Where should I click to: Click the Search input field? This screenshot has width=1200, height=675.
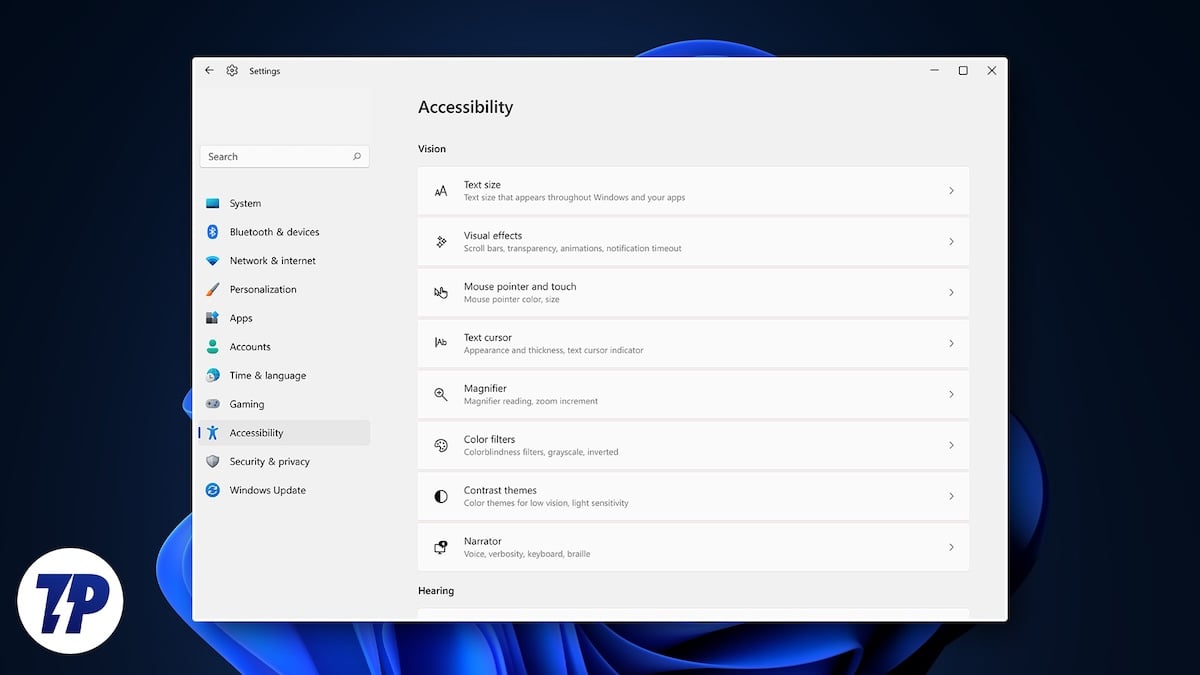pyautogui.click(x=284, y=156)
